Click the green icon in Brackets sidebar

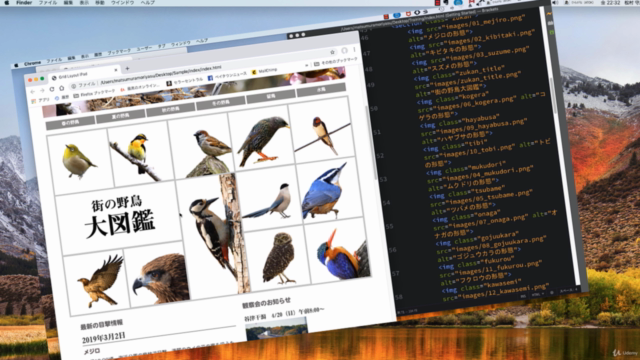coord(551,32)
